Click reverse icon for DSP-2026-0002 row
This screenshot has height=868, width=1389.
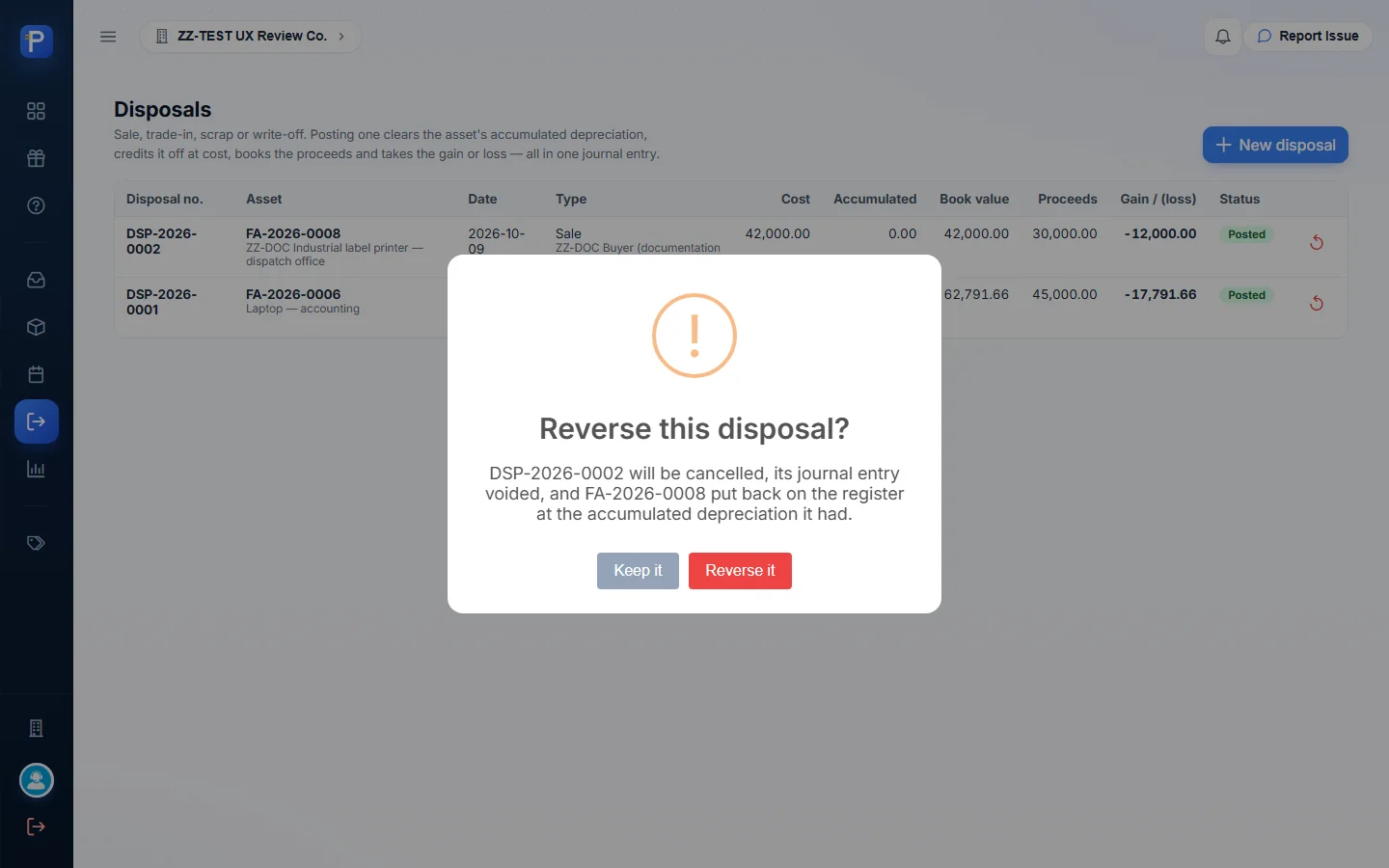tap(1316, 242)
